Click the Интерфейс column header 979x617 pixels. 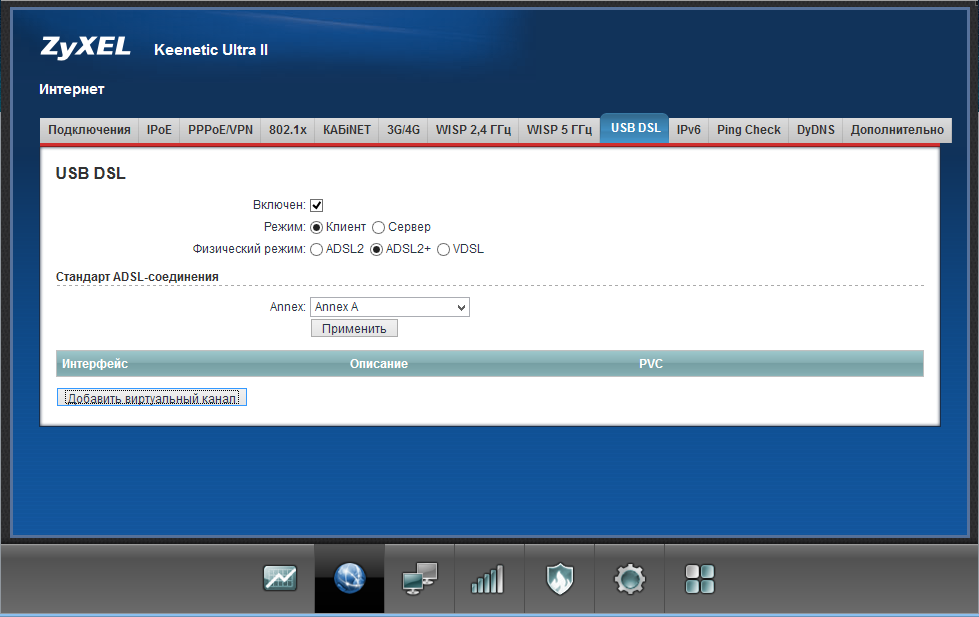coord(95,363)
